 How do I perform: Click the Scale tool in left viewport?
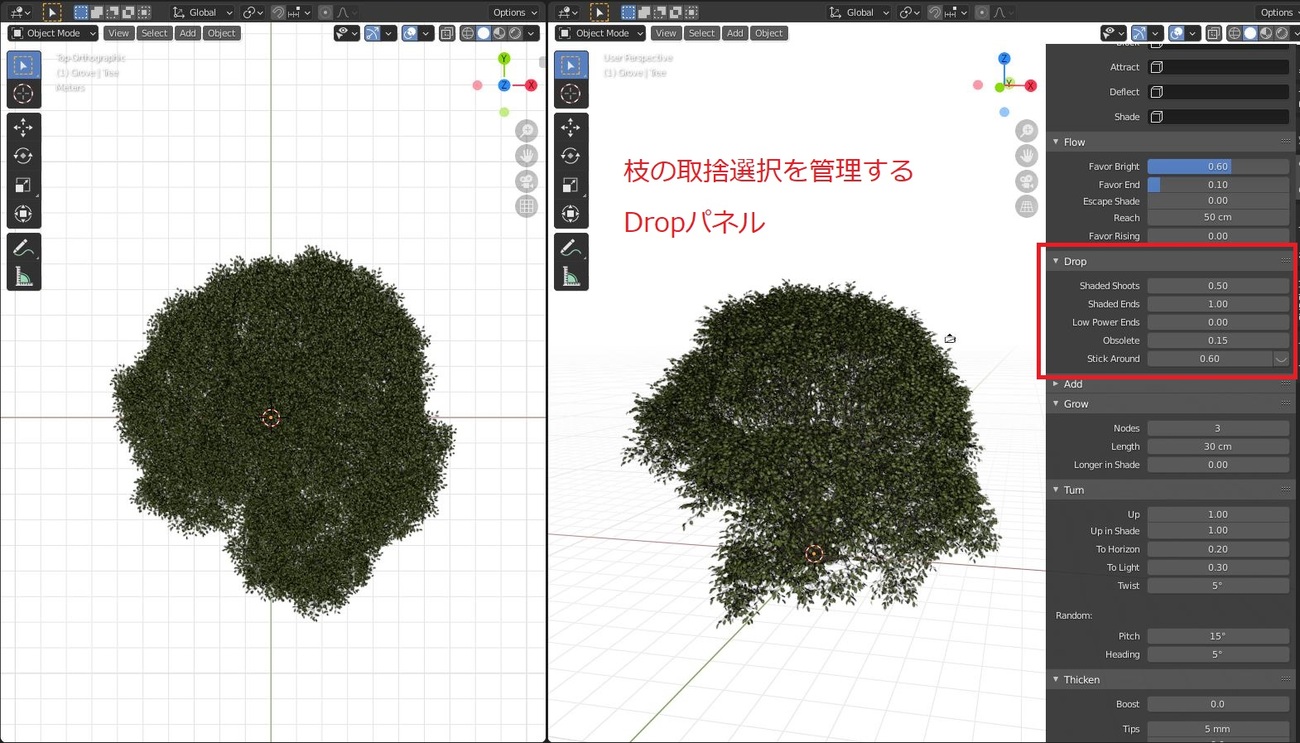point(23,185)
